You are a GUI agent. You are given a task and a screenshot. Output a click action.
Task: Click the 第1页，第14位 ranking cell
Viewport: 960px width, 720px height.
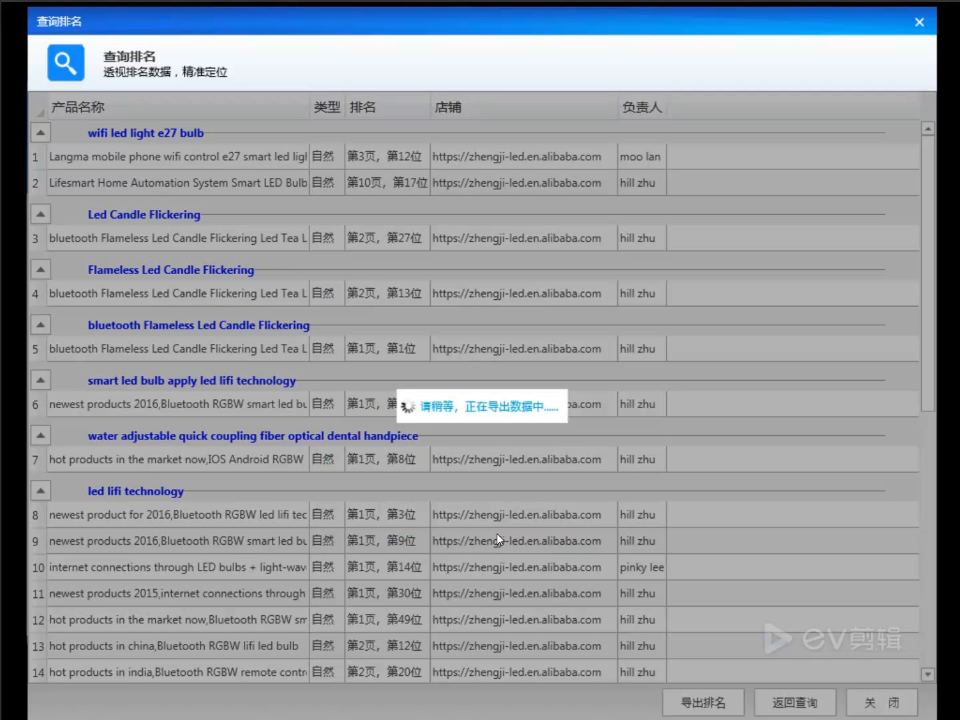tap(388, 567)
